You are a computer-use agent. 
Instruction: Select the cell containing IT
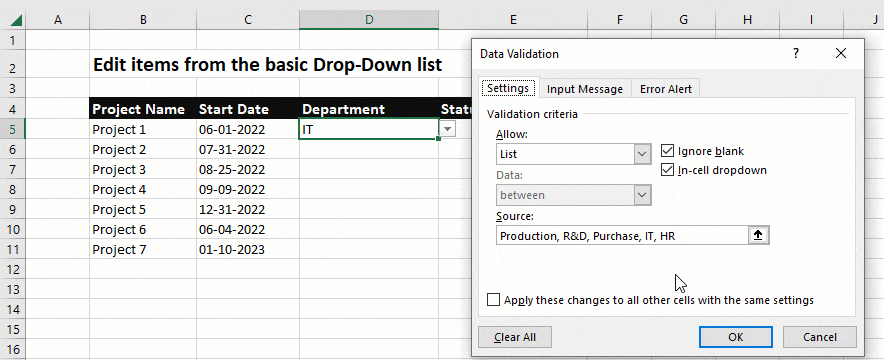[369, 129]
